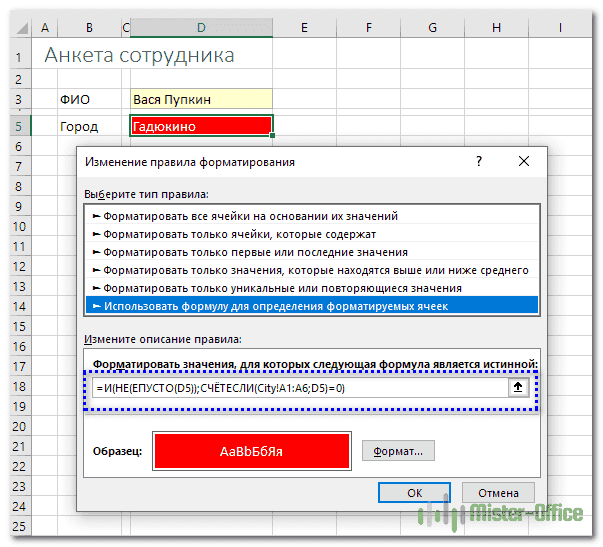The image size is (603, 547).
Task: Click the help question mark in dialog
Action: click(x=479, y=161)
